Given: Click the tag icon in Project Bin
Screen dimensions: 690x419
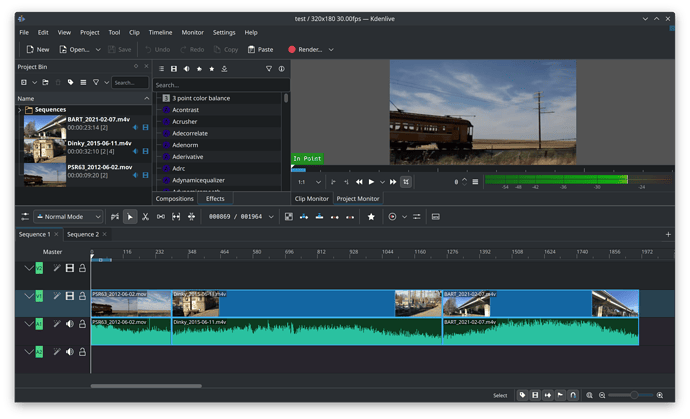Looking at the screenshot, I should click(70, 82).
